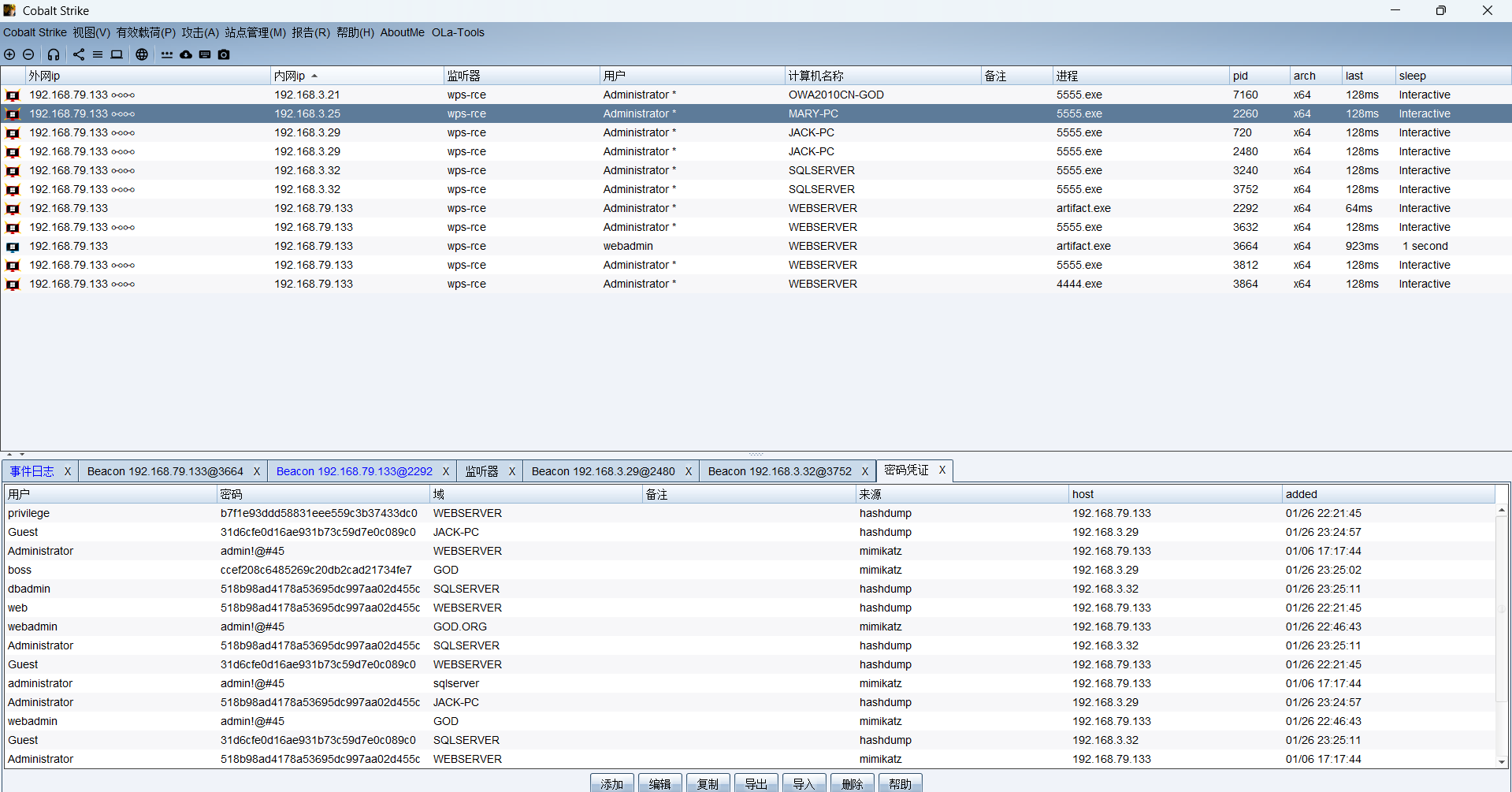
Task: Open keystrokes view keyboard icon
Action: tap(205, 54)
